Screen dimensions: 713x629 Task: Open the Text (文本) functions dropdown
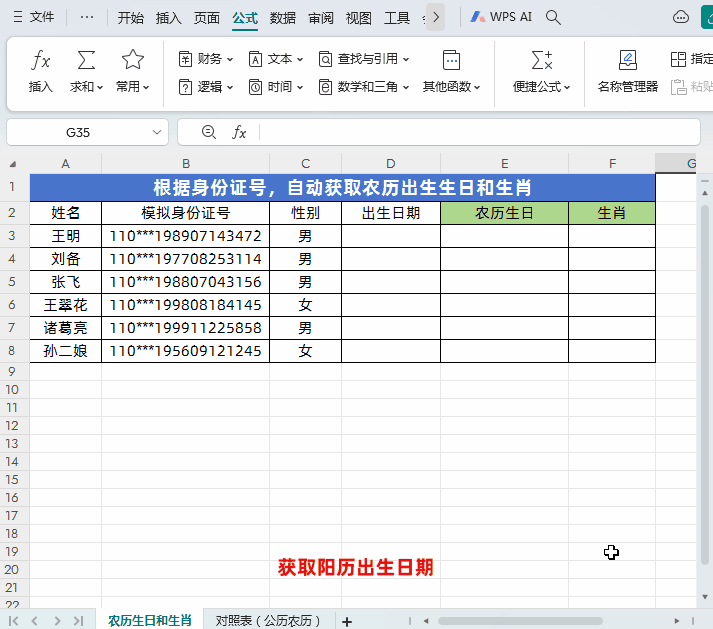[277, 59]
